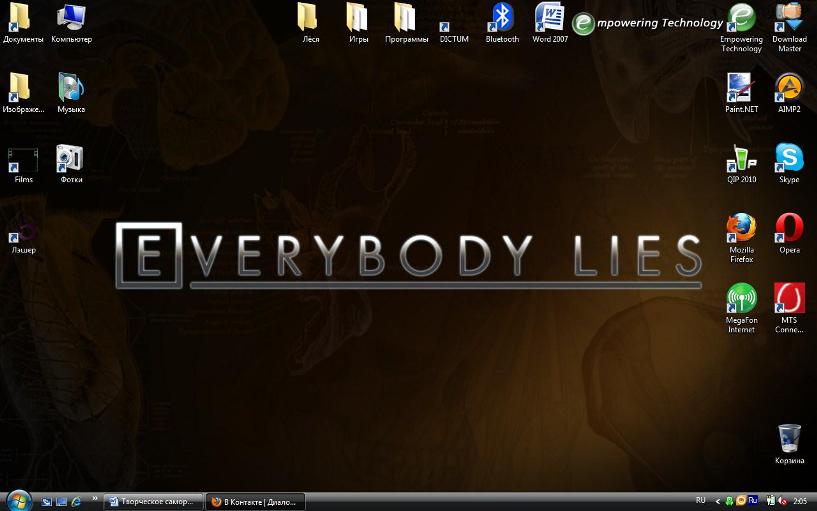Open the network connection tray icon

pos(771,501)
